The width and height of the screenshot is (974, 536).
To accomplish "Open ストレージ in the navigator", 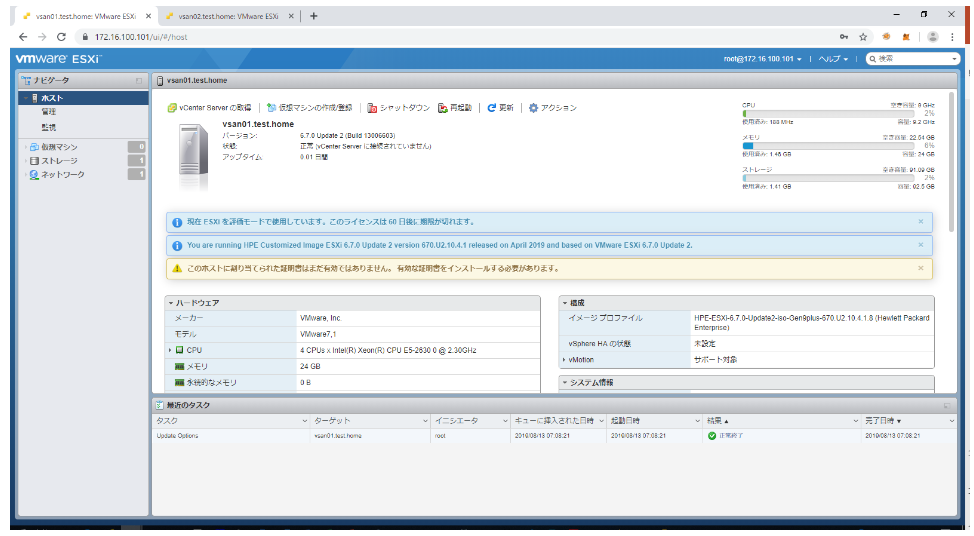I will click(x=59, y=161).
